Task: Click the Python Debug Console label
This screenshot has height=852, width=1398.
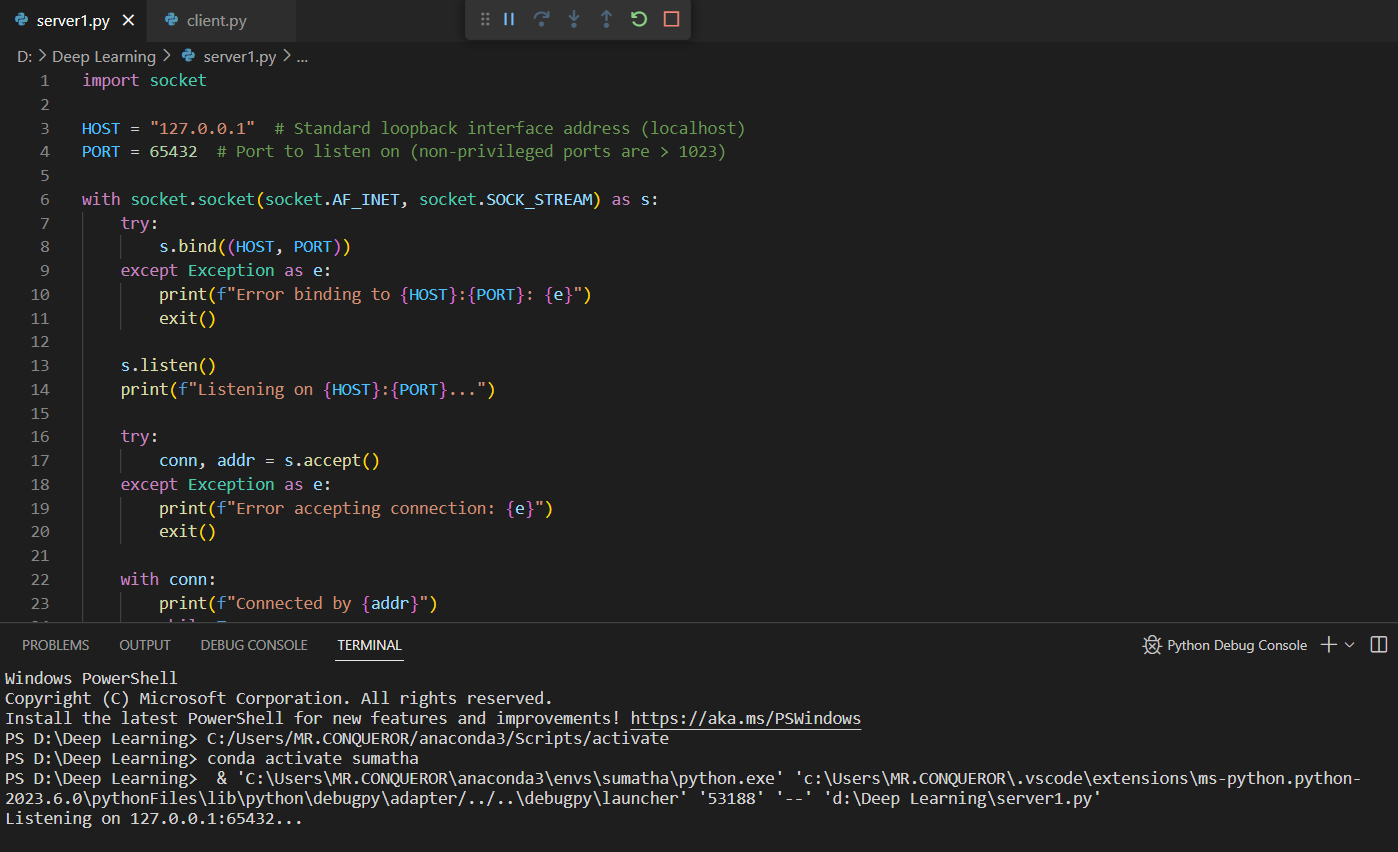Action: tap(1237, 645)
